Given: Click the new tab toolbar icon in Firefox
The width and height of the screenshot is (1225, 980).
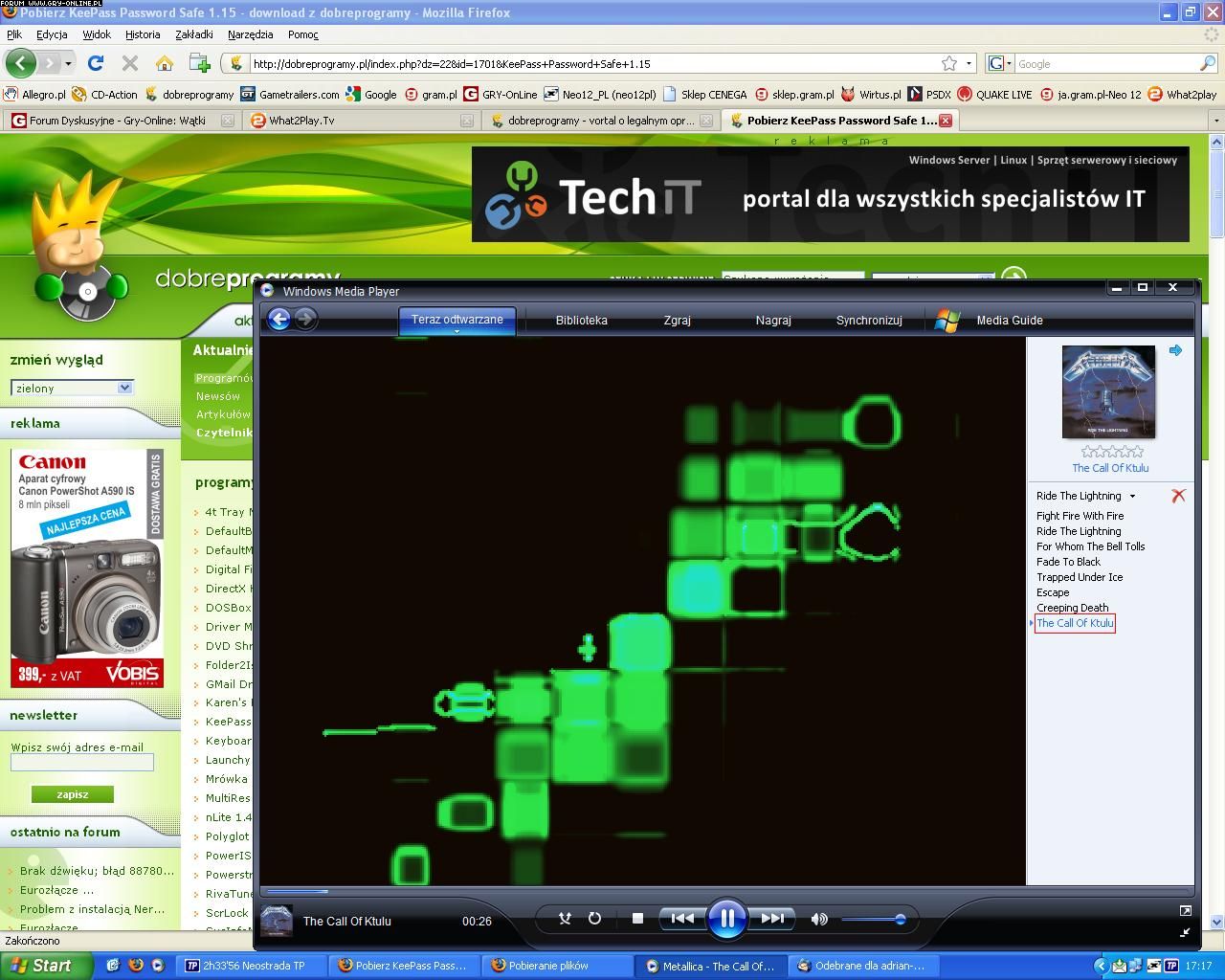Looking at the screenshot, I should [x=199, y=63].
